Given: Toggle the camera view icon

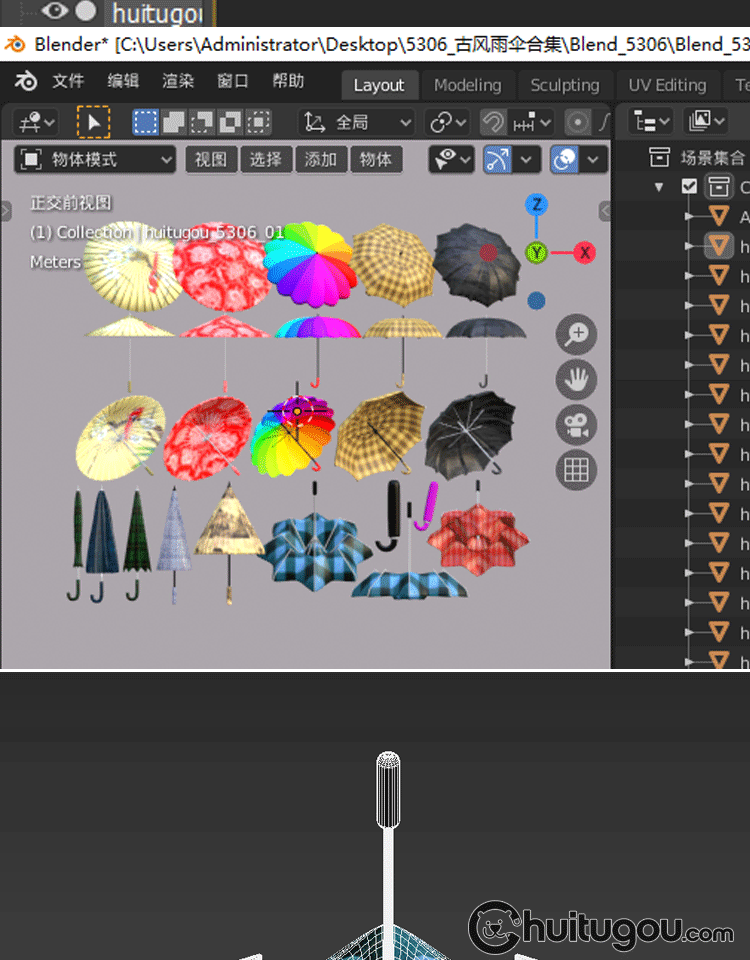Looking at the screenshot, I should [576, 425].
